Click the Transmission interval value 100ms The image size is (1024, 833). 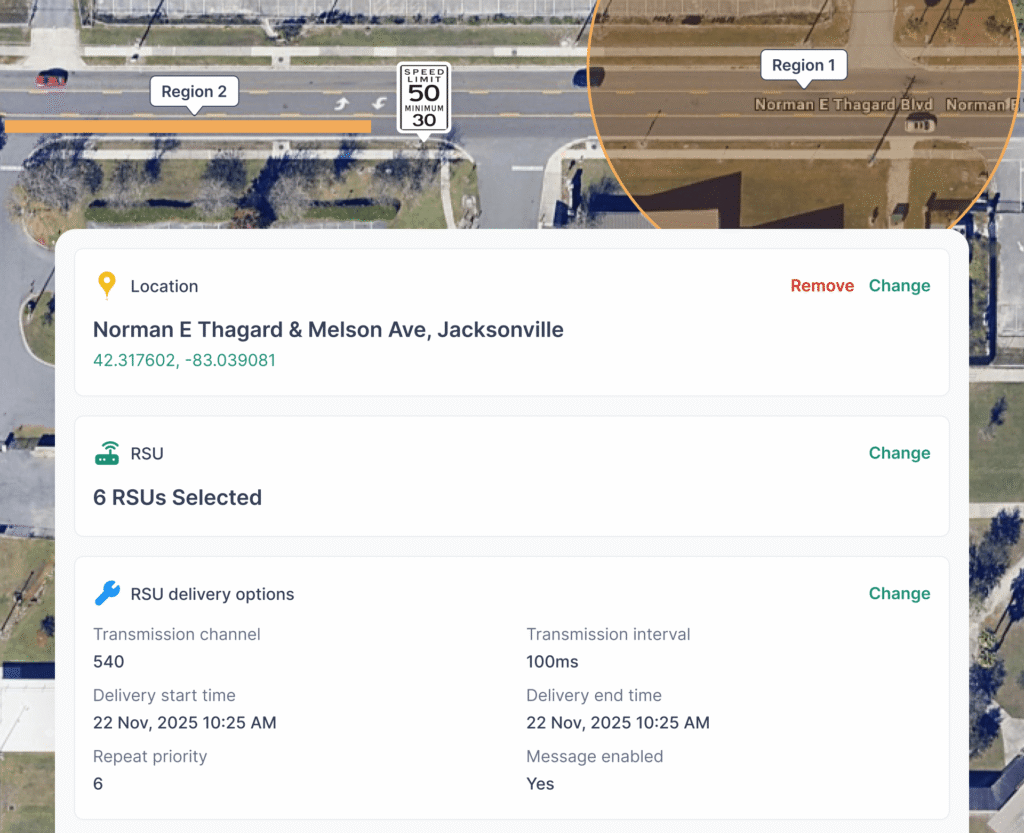coord(552,662)
